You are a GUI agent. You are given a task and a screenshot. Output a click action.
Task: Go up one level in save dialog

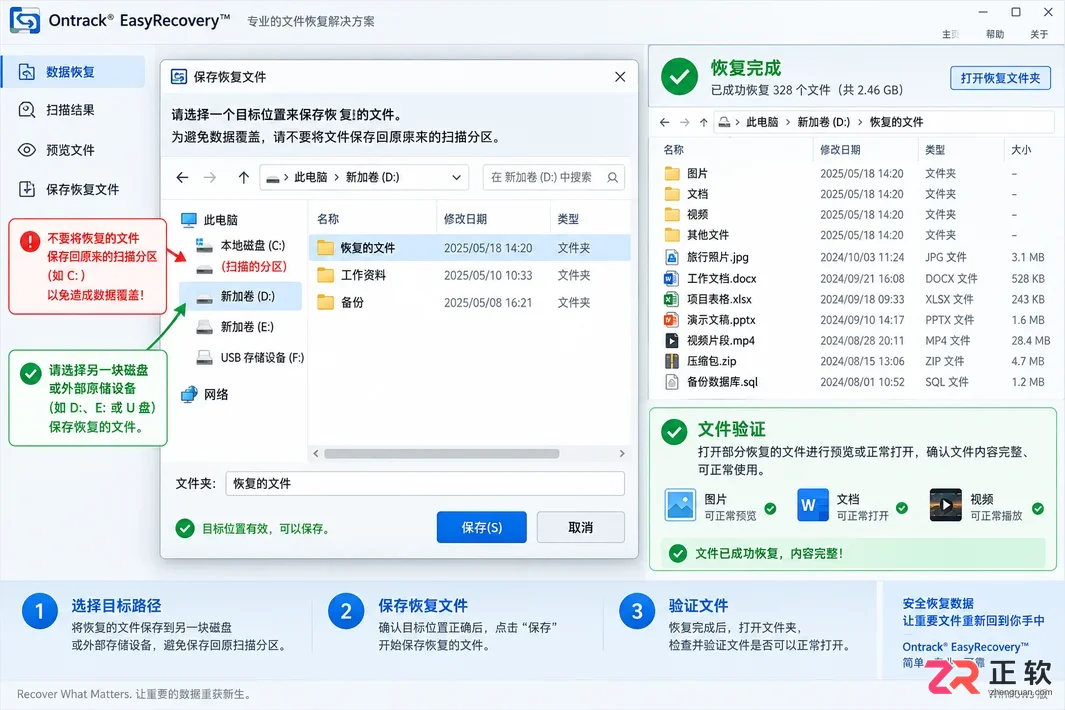click(x=243, y=177)
